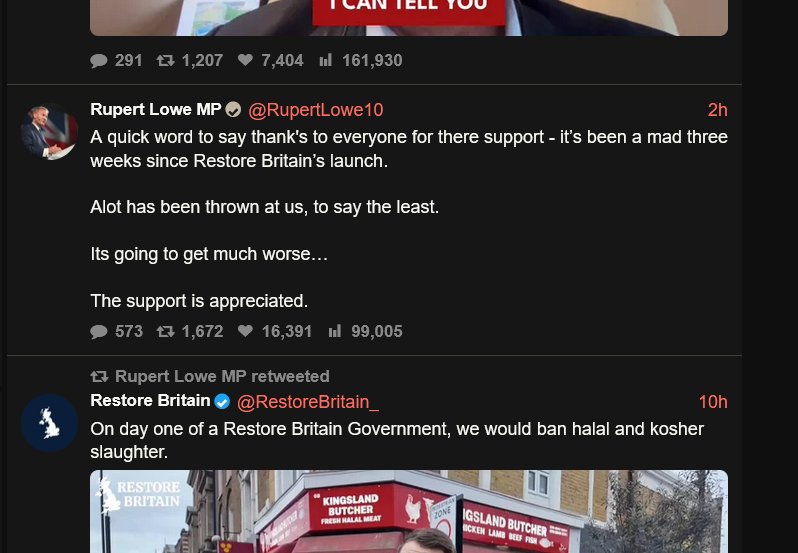Click the retweet icon showing 1,207
This screenshot has height=553, width=798.
(165, 61)
